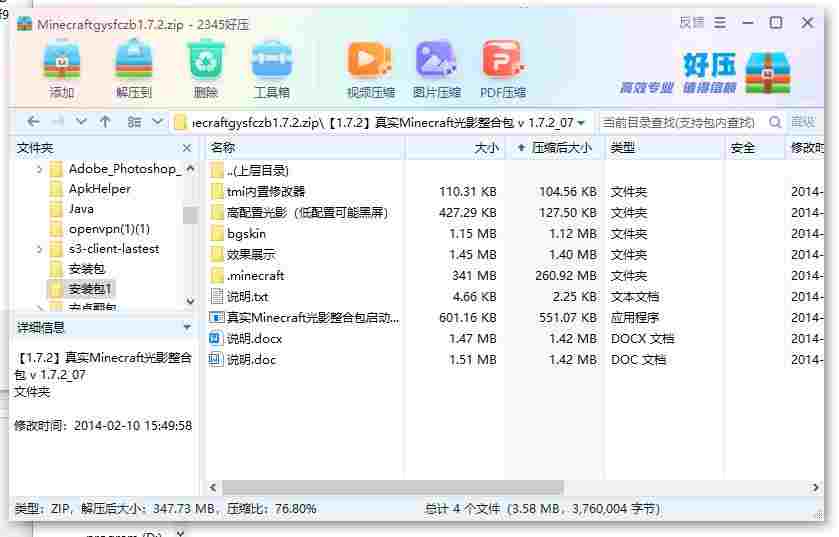Viewport: 839px width, 537px height.
Task: Click the view mode icon
Action: [x=134, y=122]
